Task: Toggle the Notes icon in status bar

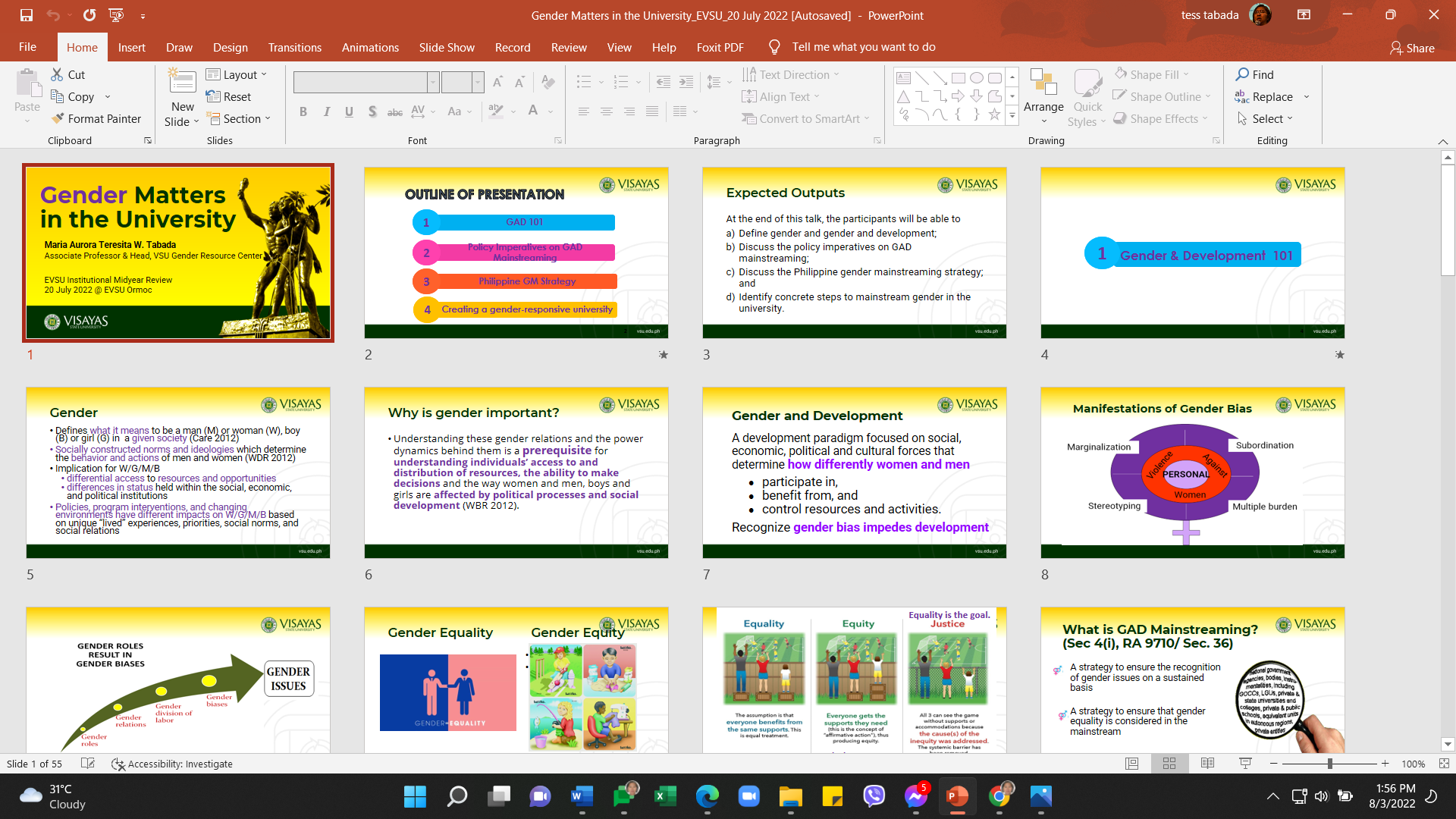Action: click(88, 764)
